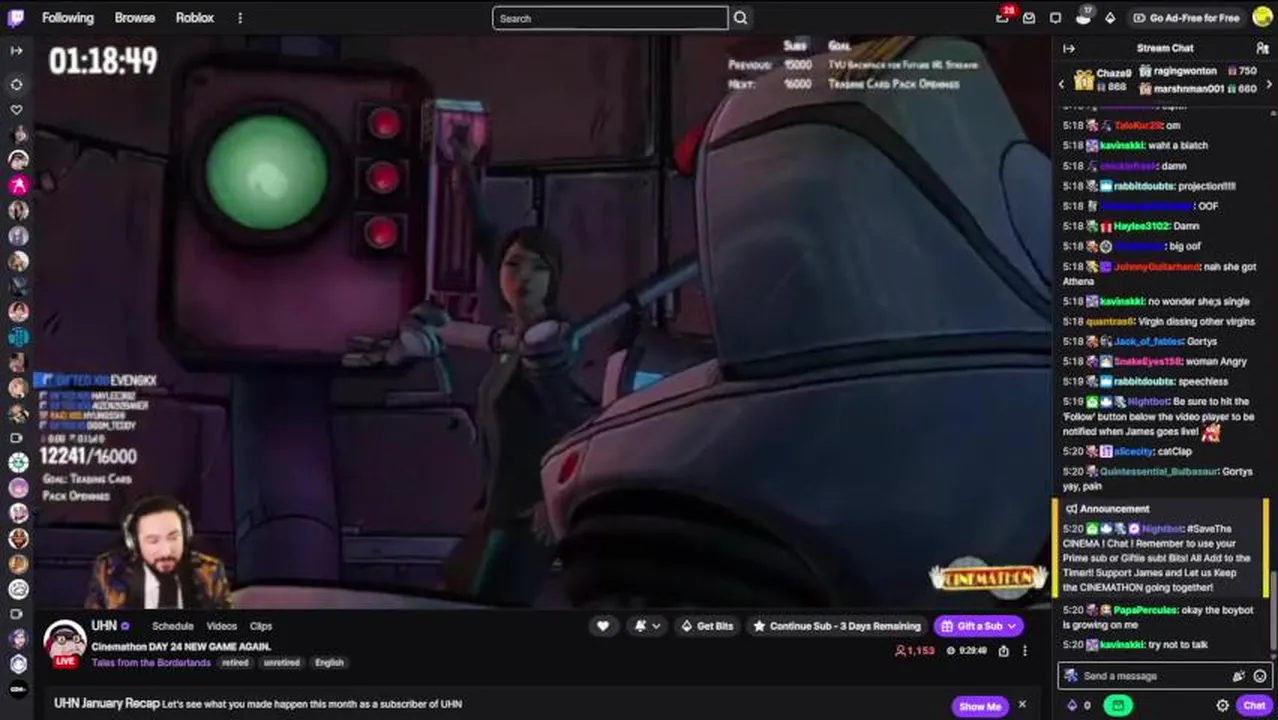This screenshot has width=1278, height=720.
Task: Click the search magnifier button
Action: (740, 18)
